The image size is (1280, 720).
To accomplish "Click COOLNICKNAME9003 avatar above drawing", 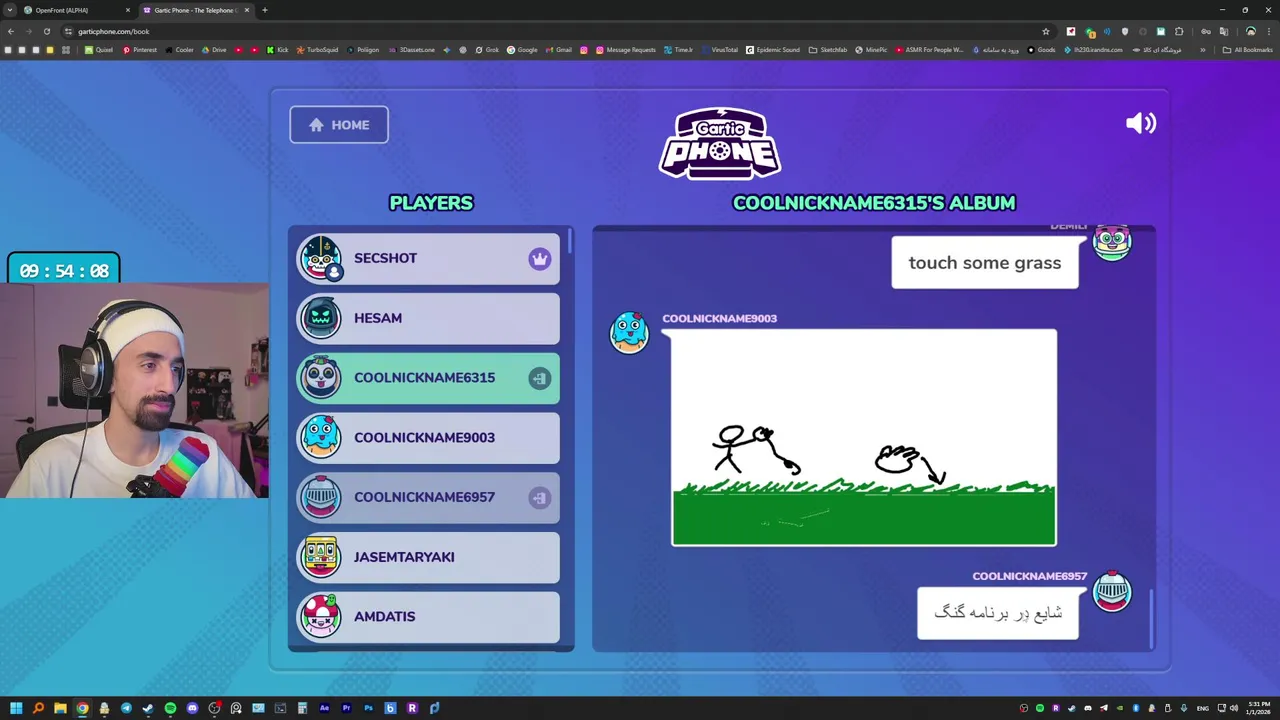I will (629, 333).
